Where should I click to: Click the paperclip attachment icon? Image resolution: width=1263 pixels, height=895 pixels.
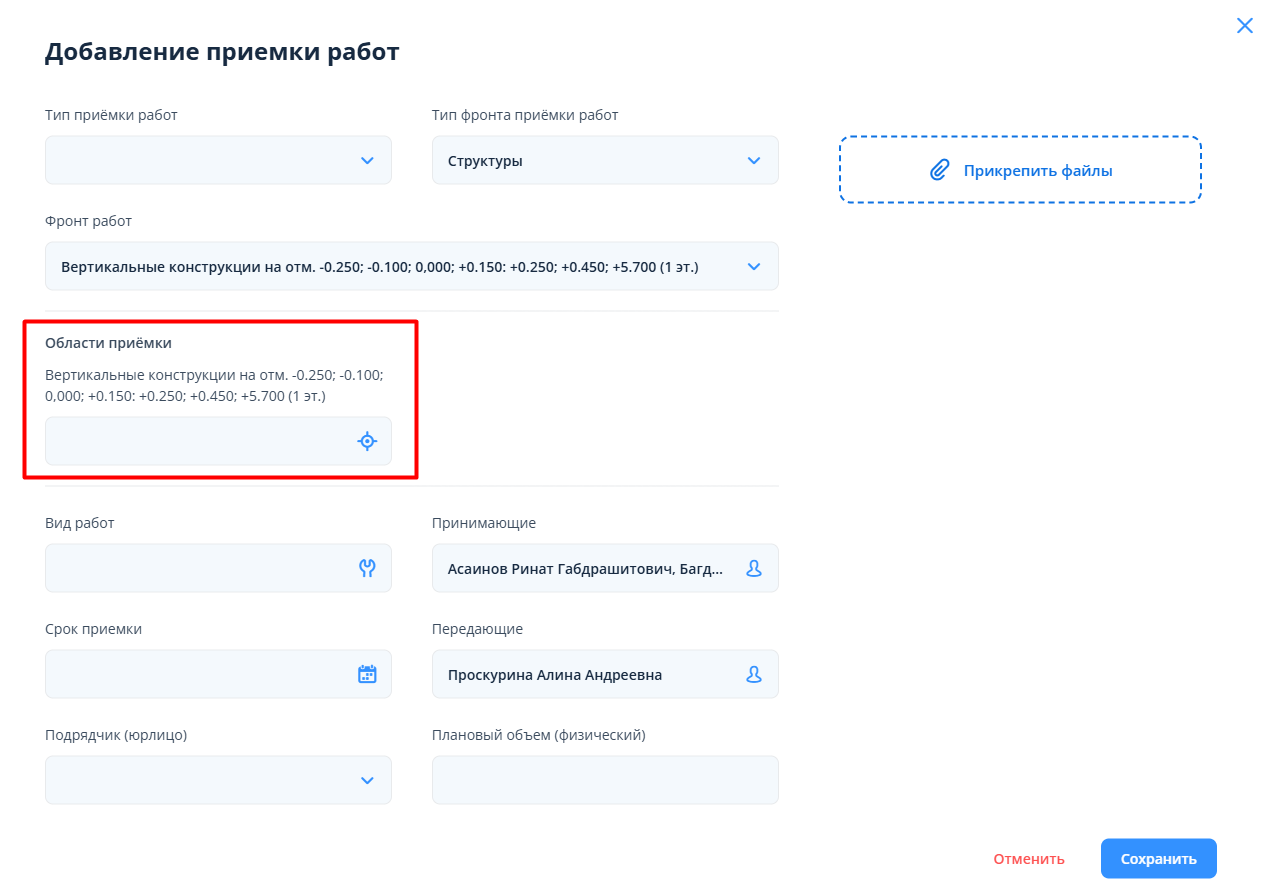coord(939,170)
